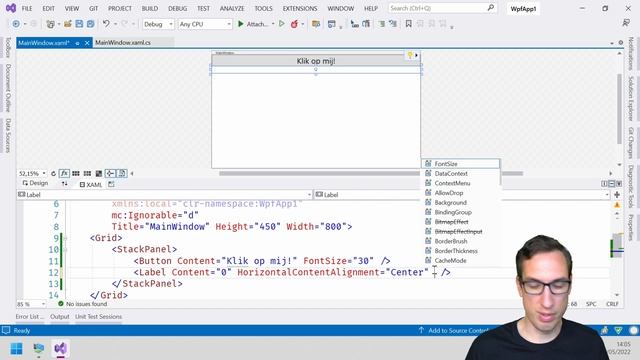The image size is (640, 360).
Task: Toggle the platform-only controls icon
Action: coord(122,173)
